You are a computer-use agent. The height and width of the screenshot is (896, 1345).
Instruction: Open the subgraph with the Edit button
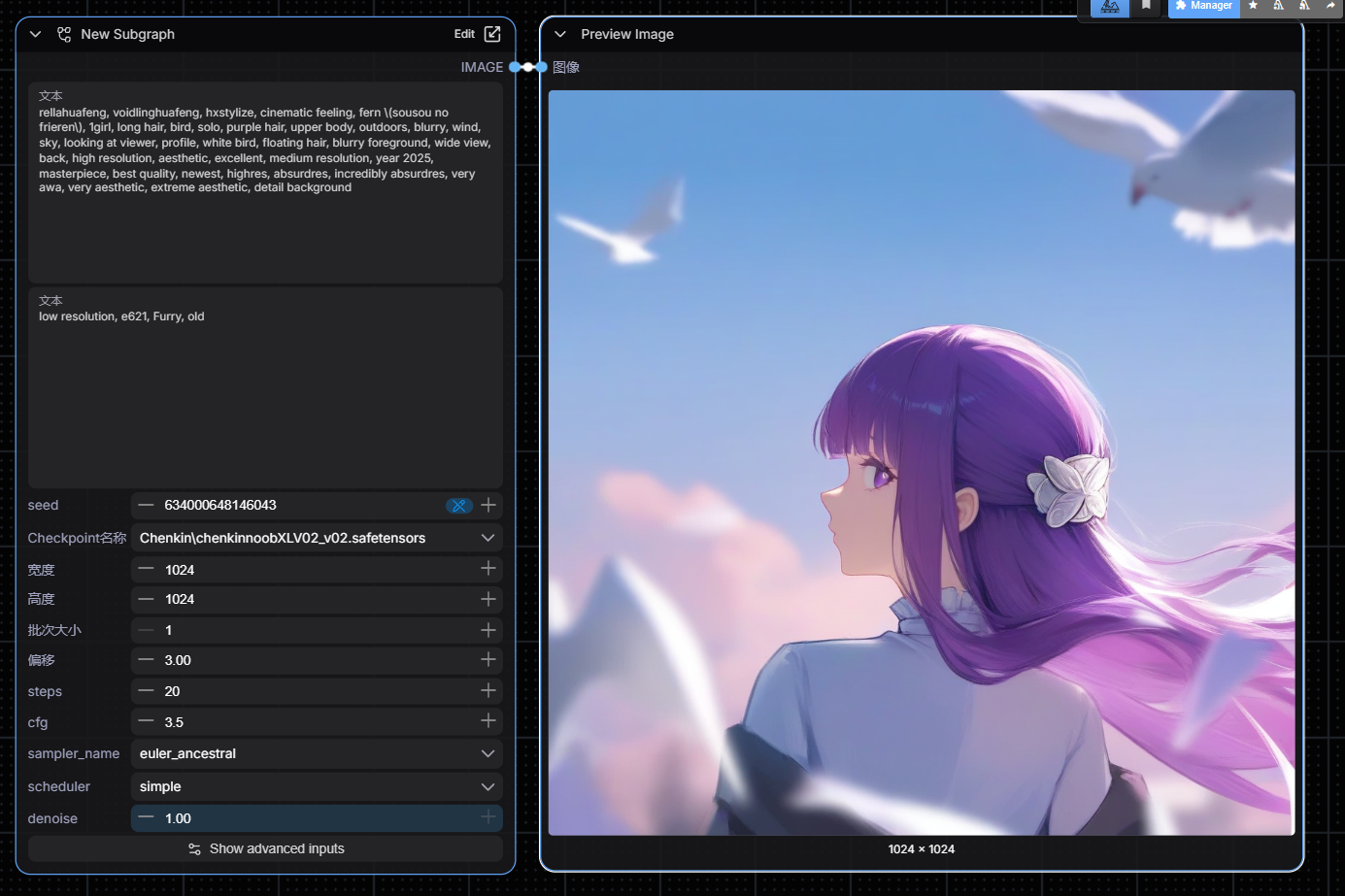(x=478, y=34)
